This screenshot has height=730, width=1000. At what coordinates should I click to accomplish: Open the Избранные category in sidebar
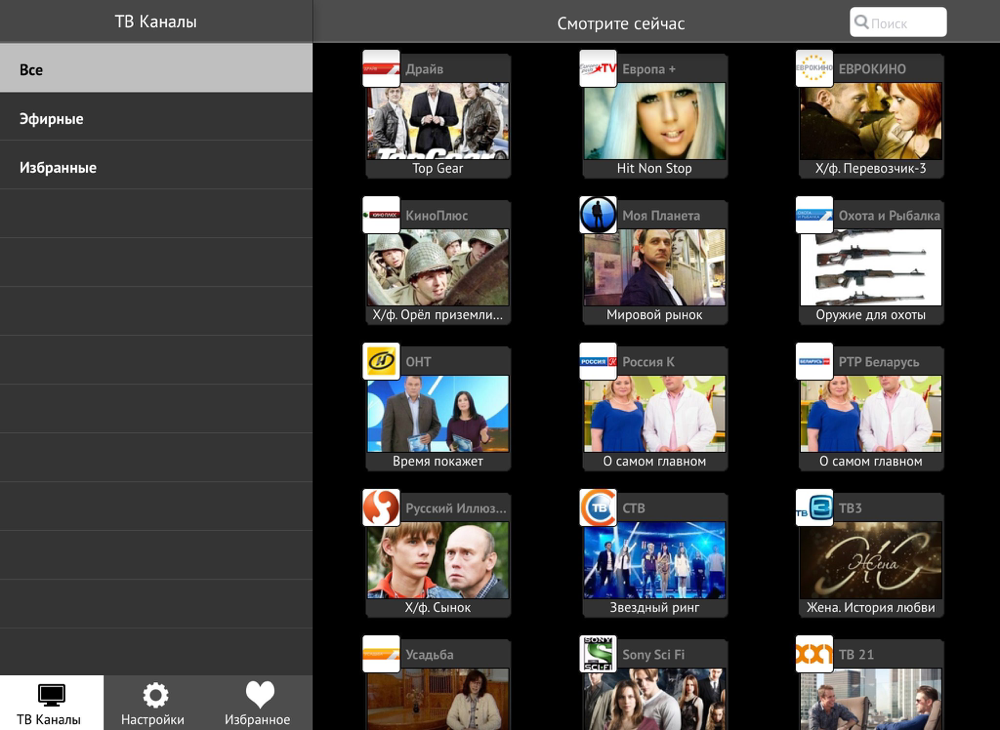tap(156, 167)
